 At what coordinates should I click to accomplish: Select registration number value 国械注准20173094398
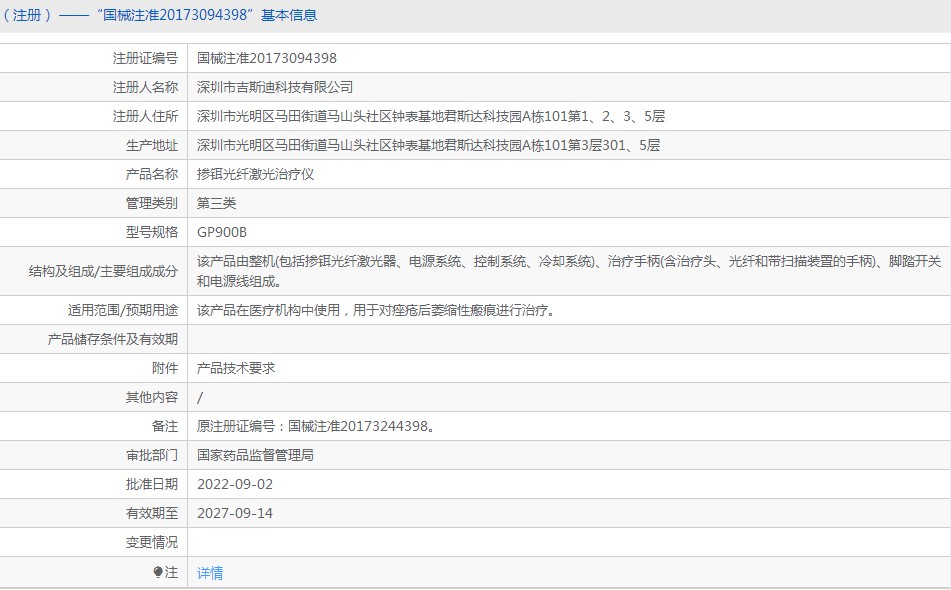267,58
